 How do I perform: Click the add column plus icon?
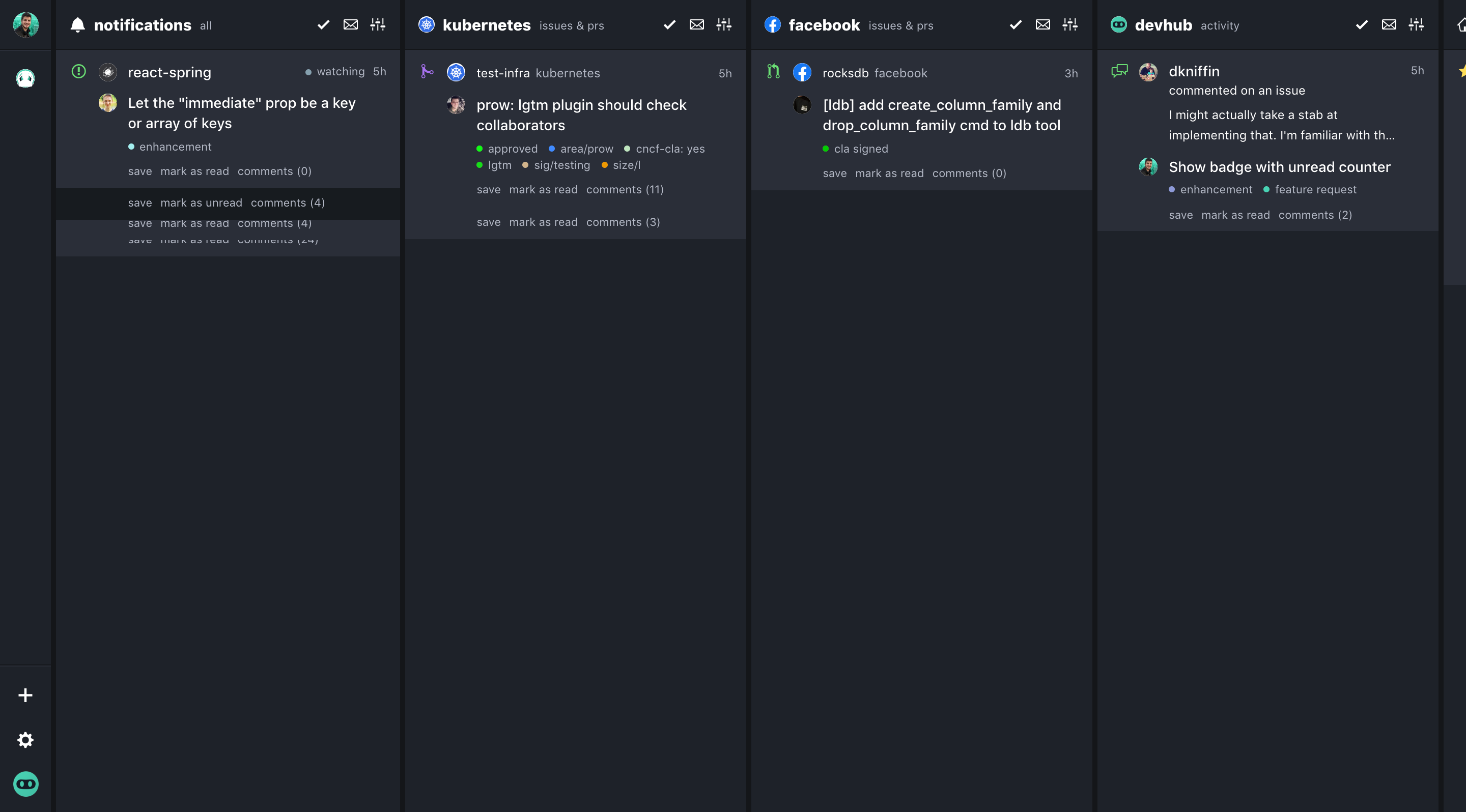(x=25, y=695)
